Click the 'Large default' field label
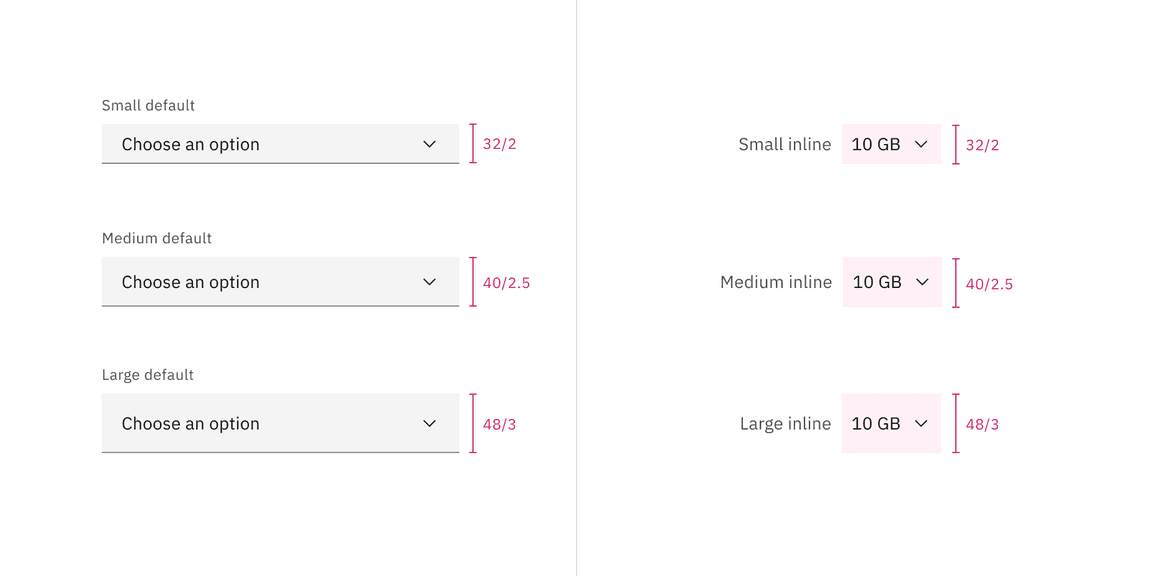Image resolution: width=1152 pixels, height=576 pixels. 148,375
